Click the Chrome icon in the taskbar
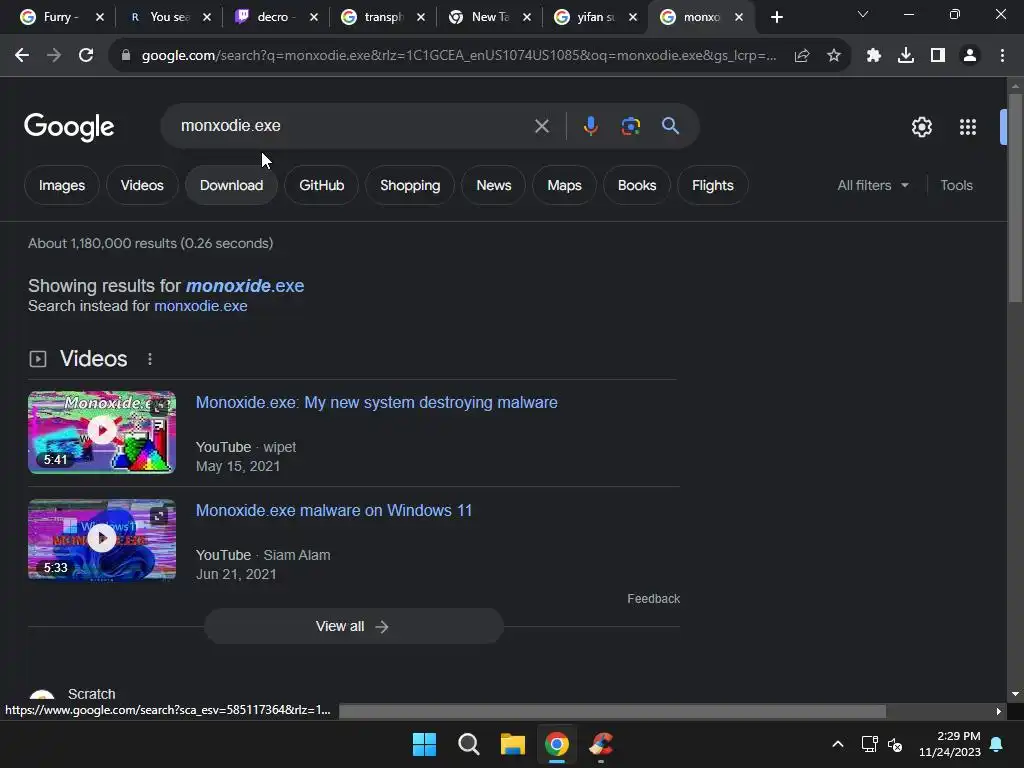This screenshot has height=768, width=1024. pyautogui.click(x=557, y=744)
